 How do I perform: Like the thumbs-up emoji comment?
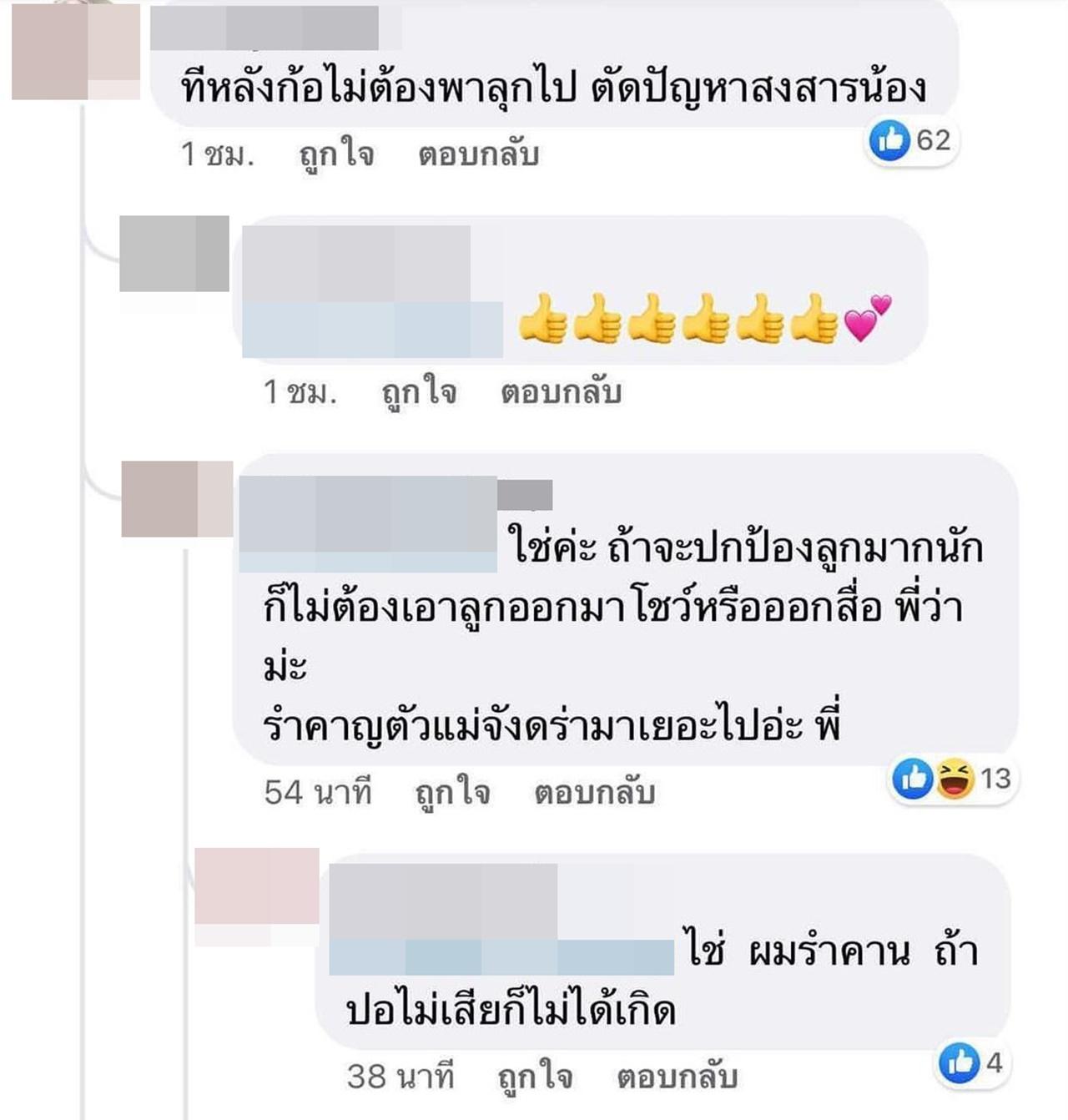click(x=419, y=393)
